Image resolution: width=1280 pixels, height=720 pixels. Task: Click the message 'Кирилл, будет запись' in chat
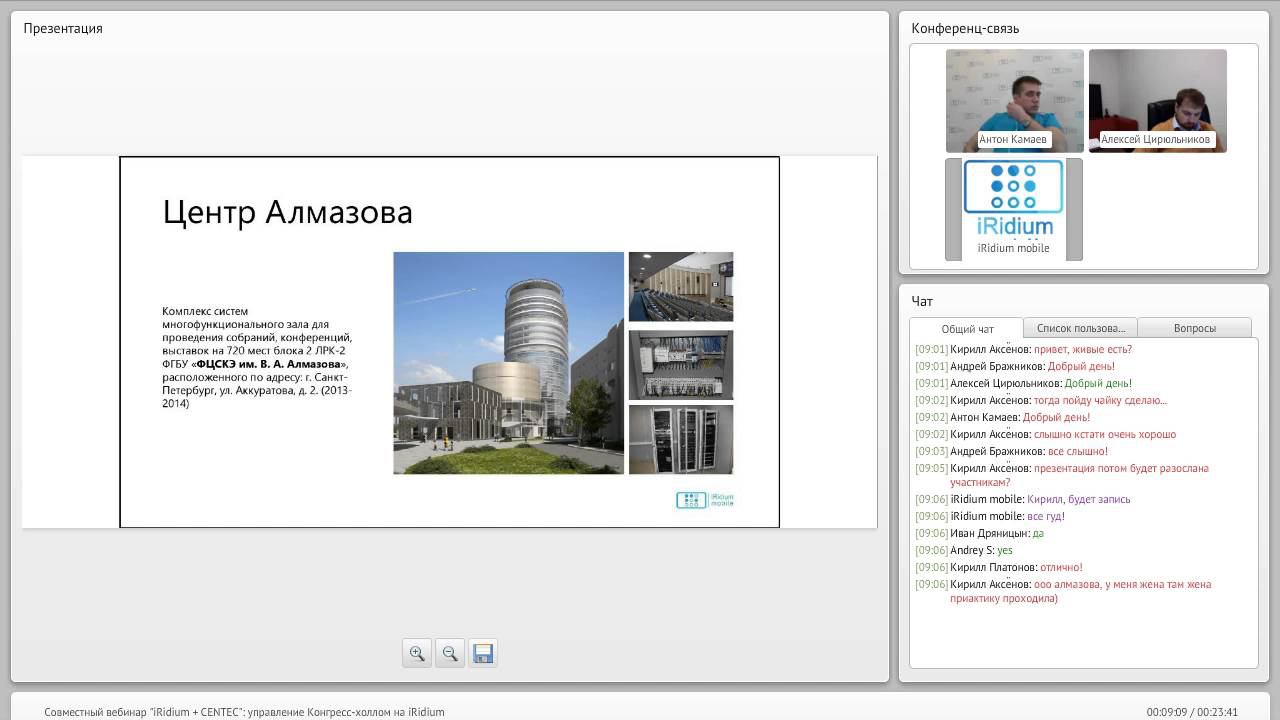[x=1078, y=499]
